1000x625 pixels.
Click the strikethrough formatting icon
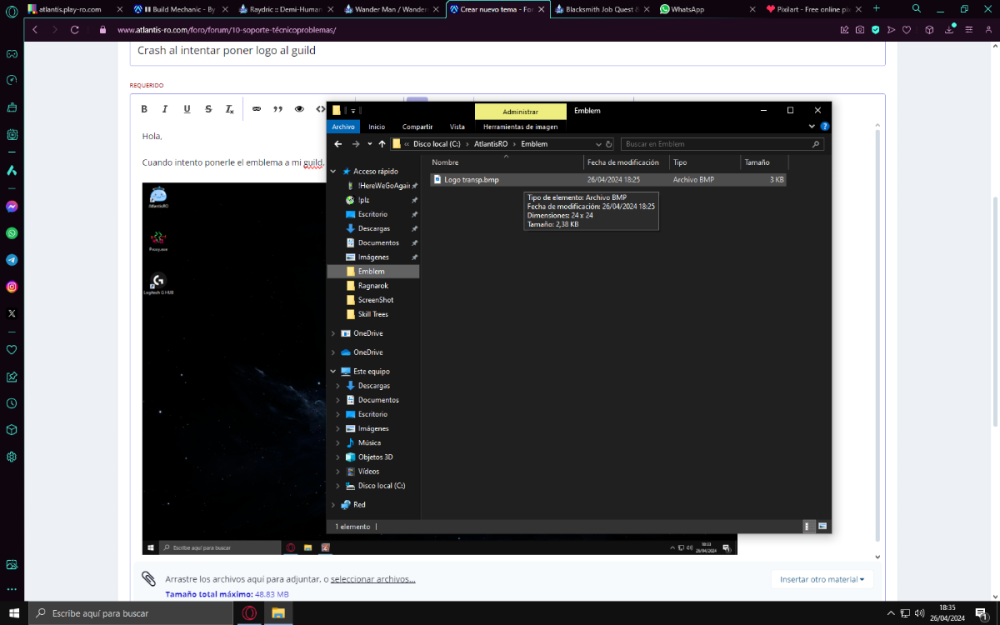208,109
